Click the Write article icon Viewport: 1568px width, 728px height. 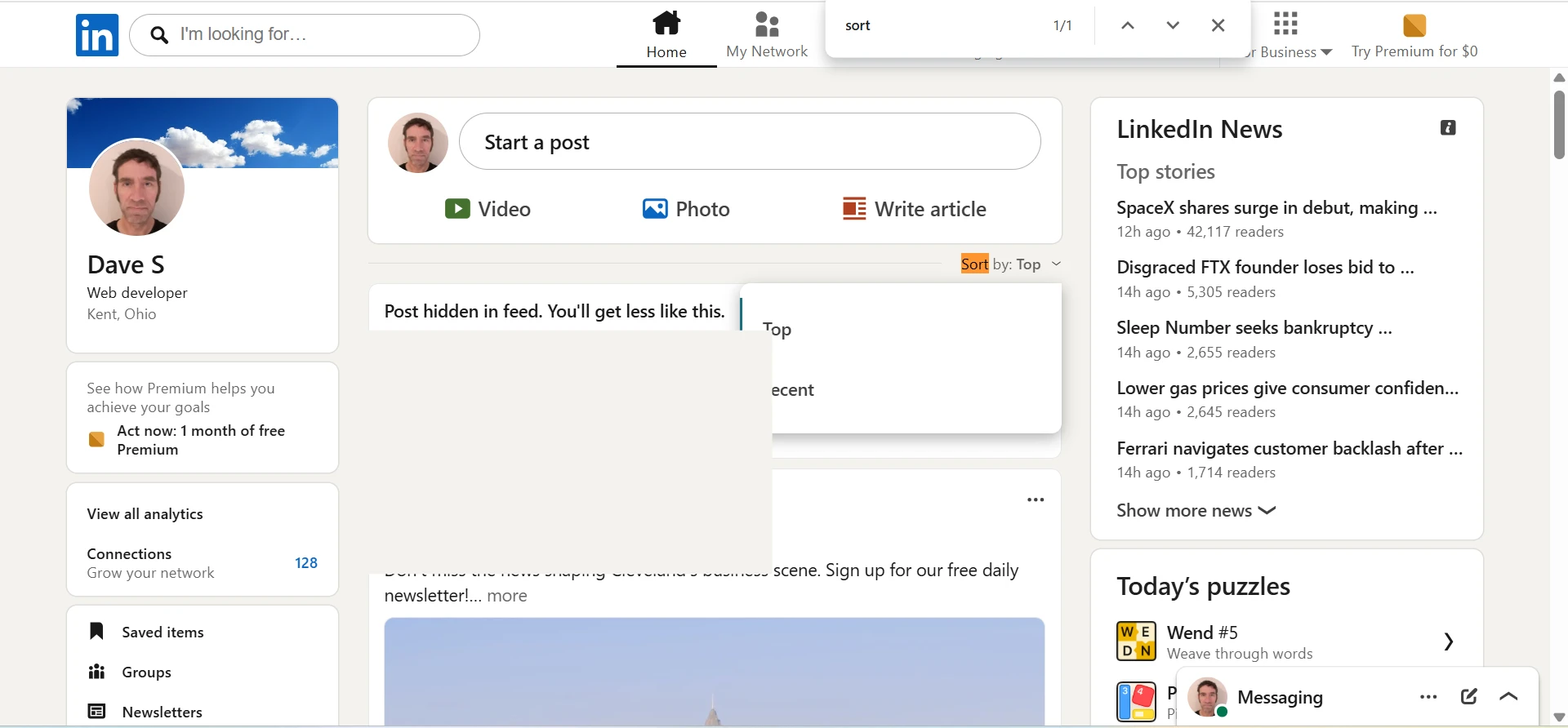tap(854, 209)
